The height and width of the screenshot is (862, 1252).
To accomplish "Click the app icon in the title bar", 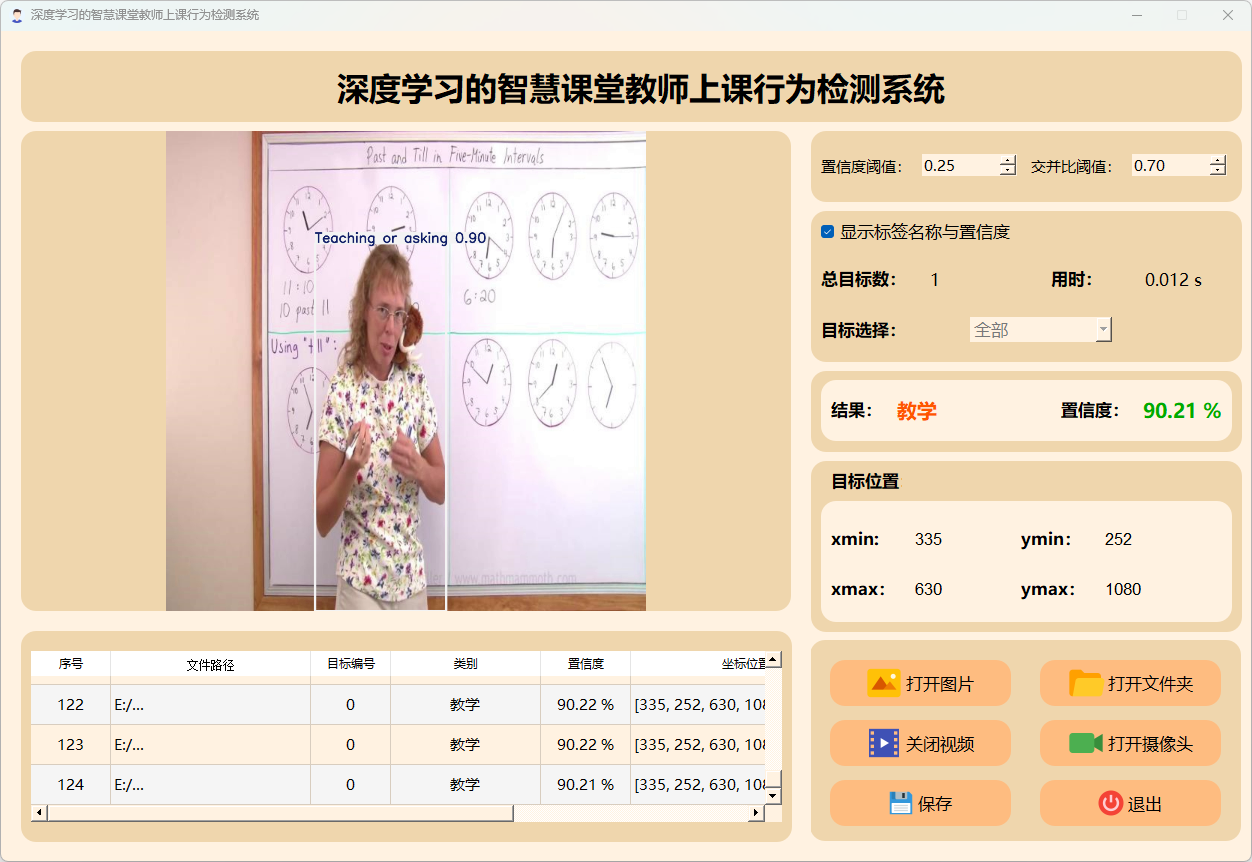I will click(16, 15).
